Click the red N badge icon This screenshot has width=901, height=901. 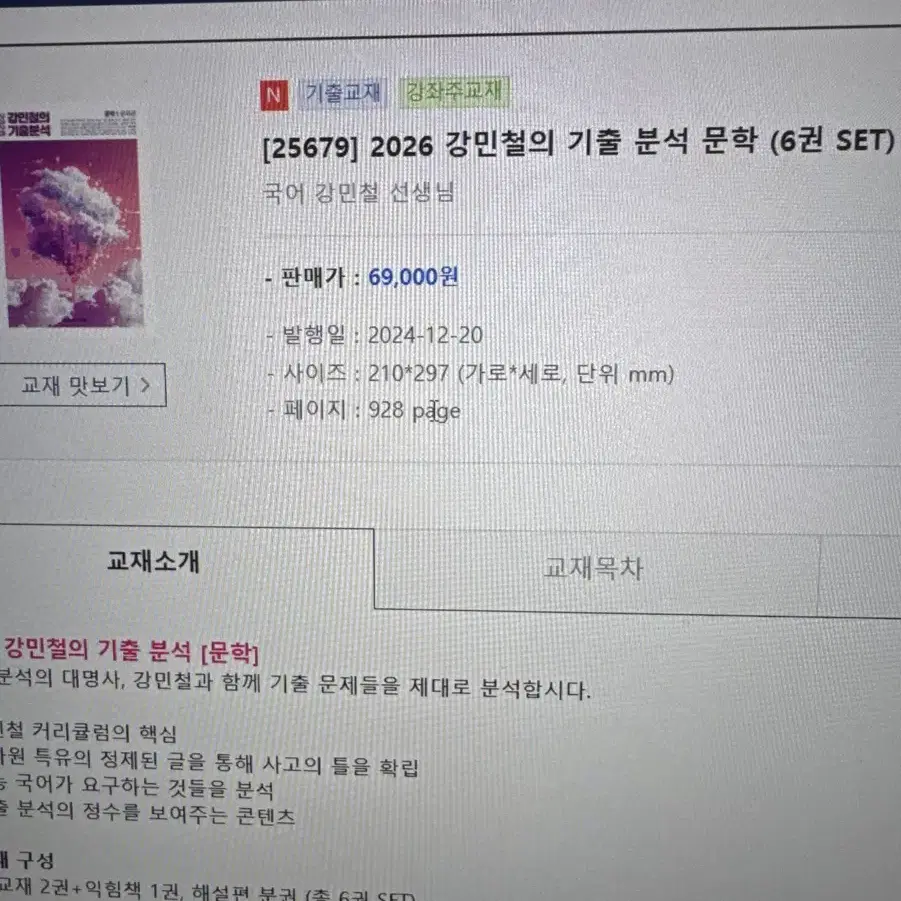click(275, 95)
